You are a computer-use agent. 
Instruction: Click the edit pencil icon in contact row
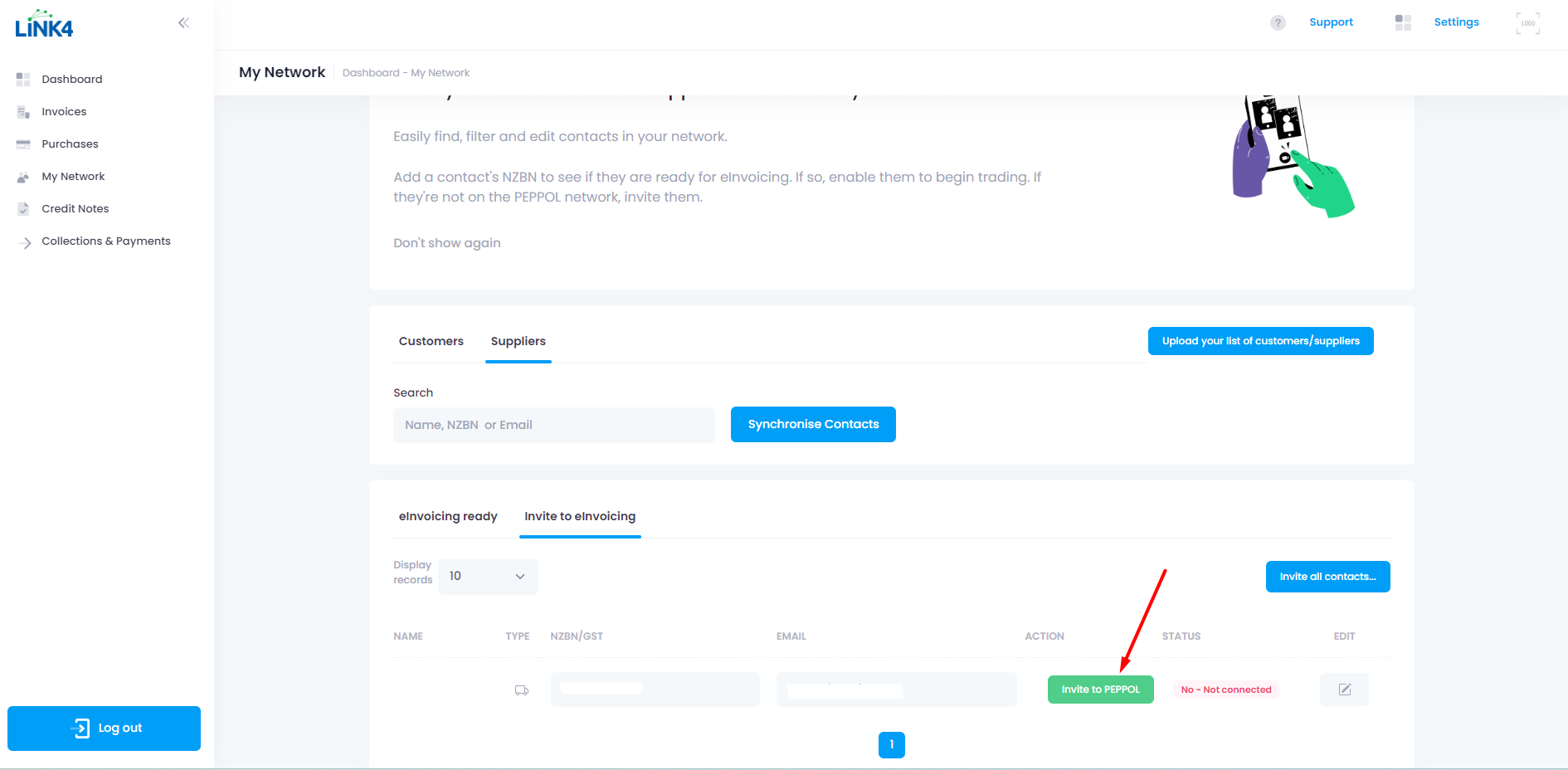click(x=1344, y=690)
